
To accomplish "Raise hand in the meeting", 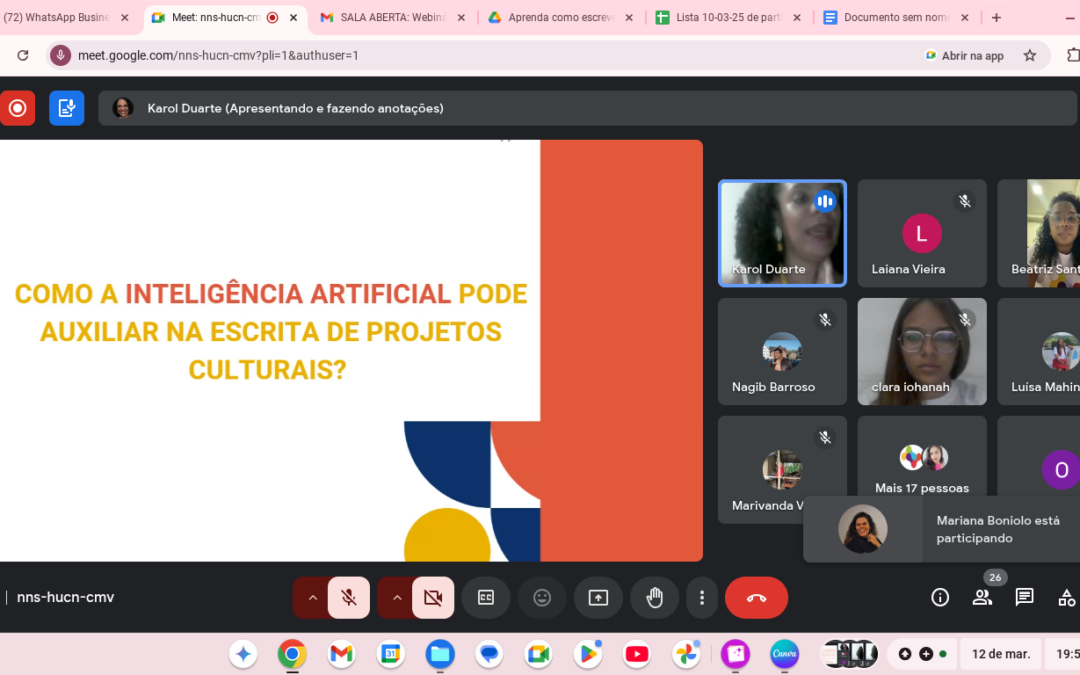I will (x=654, y=598).
